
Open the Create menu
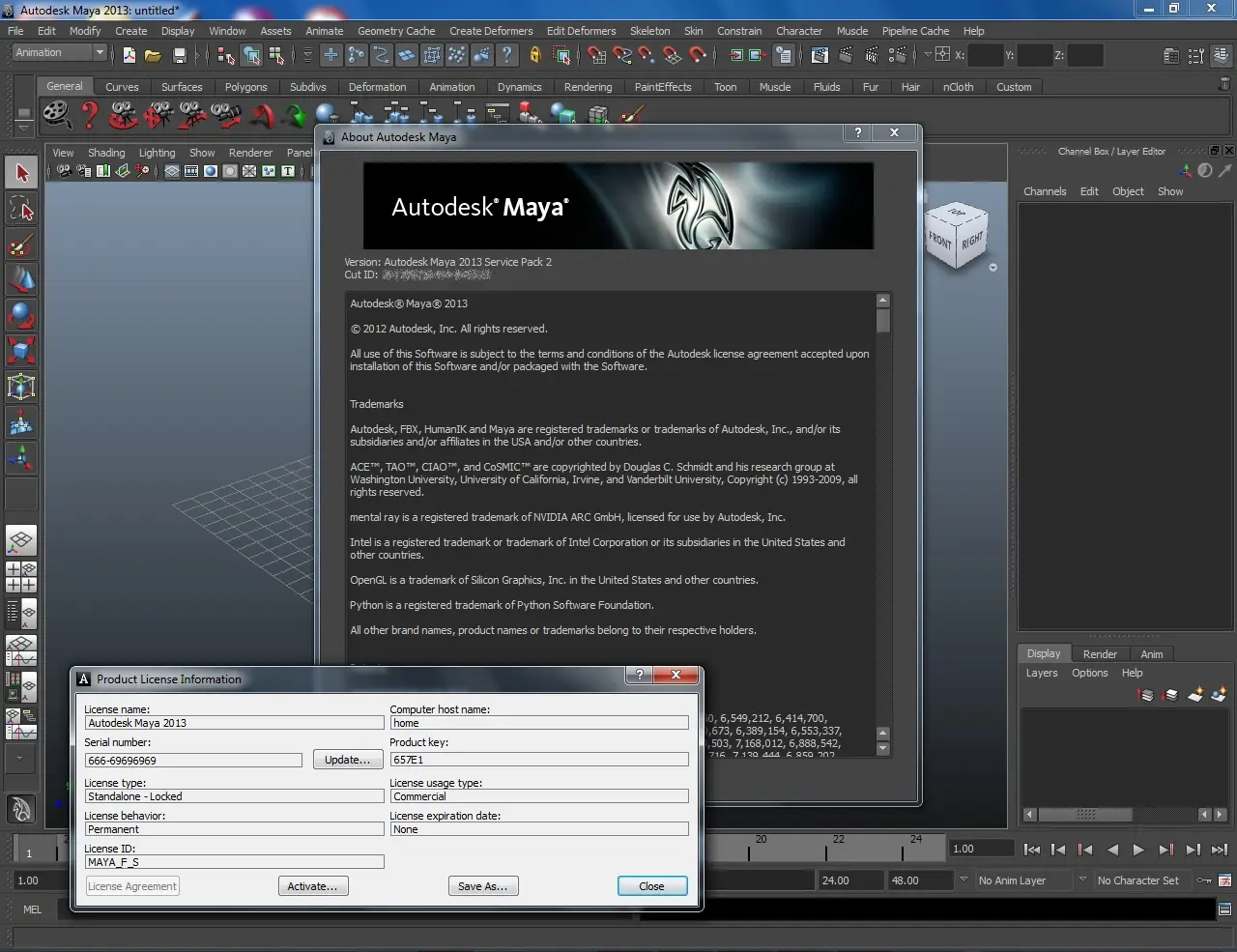click(131, 31)
